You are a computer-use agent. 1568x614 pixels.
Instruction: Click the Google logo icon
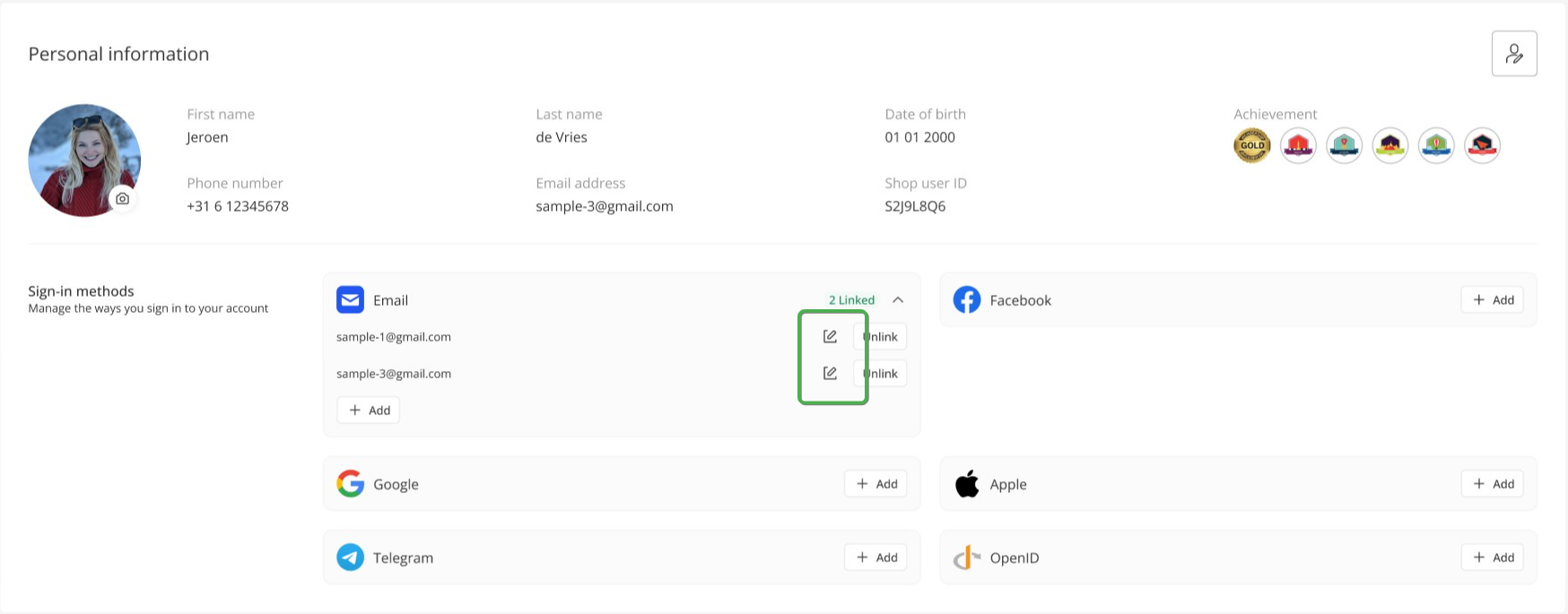[350, 483]
